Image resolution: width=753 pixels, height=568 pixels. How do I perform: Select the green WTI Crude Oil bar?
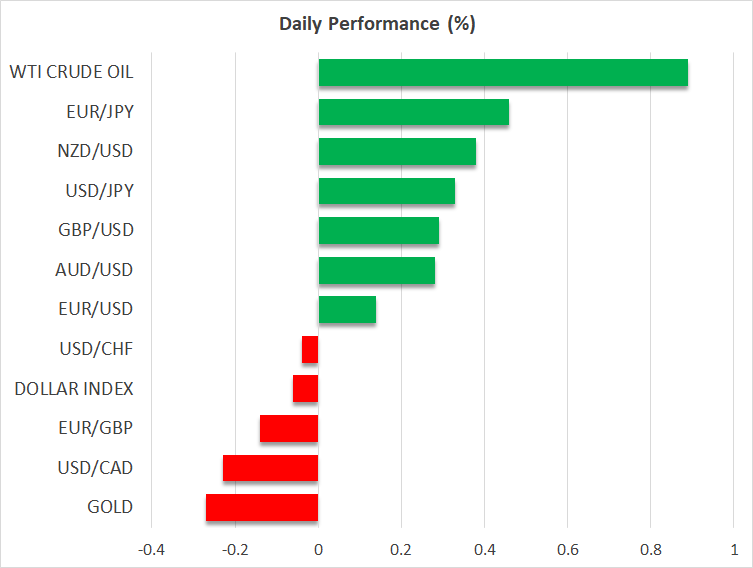(x=502, y=73)
